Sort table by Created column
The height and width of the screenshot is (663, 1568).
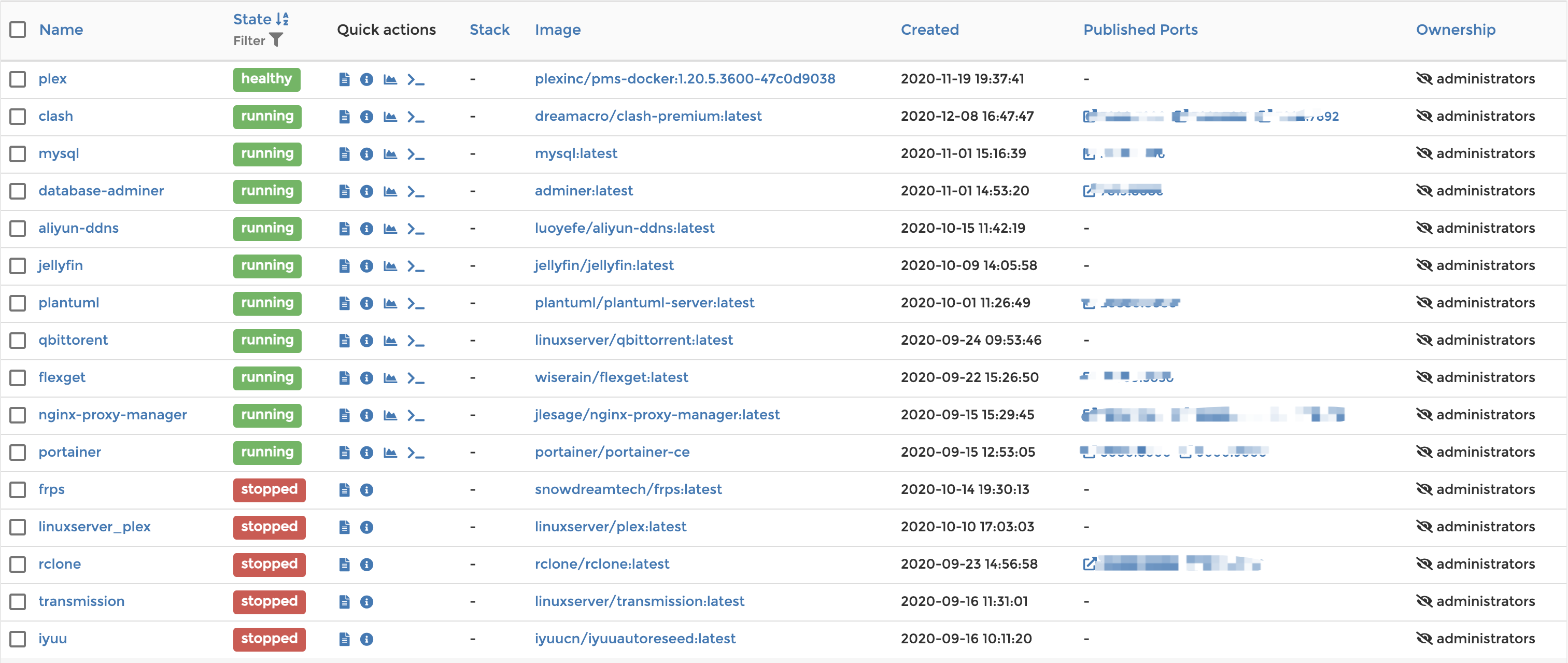coord(929,29)
